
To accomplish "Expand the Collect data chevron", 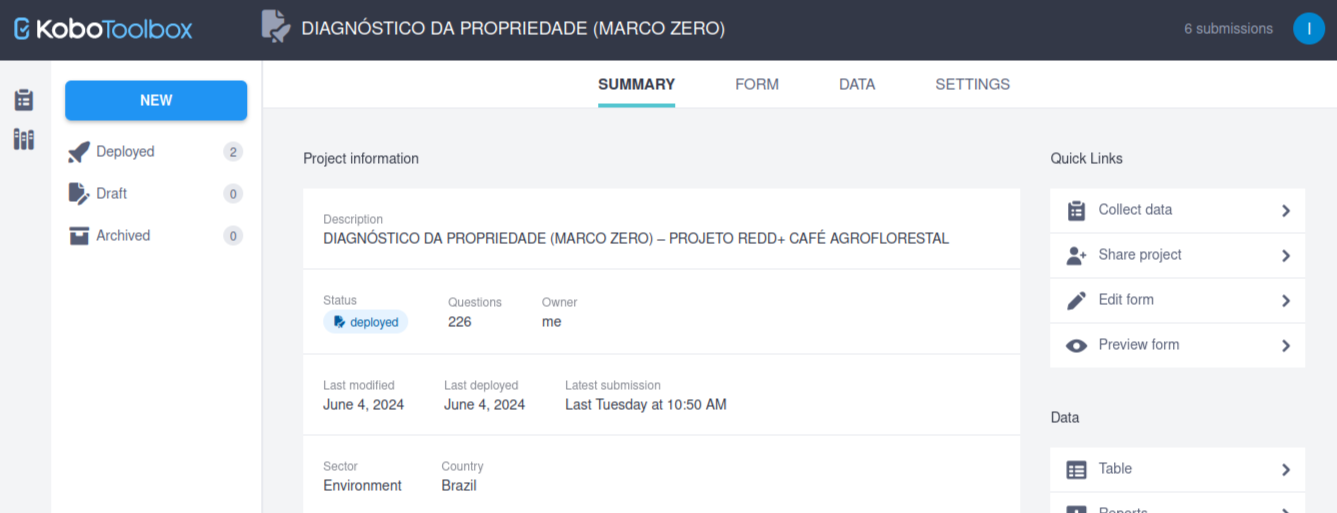I will [x=1286, y=211].
